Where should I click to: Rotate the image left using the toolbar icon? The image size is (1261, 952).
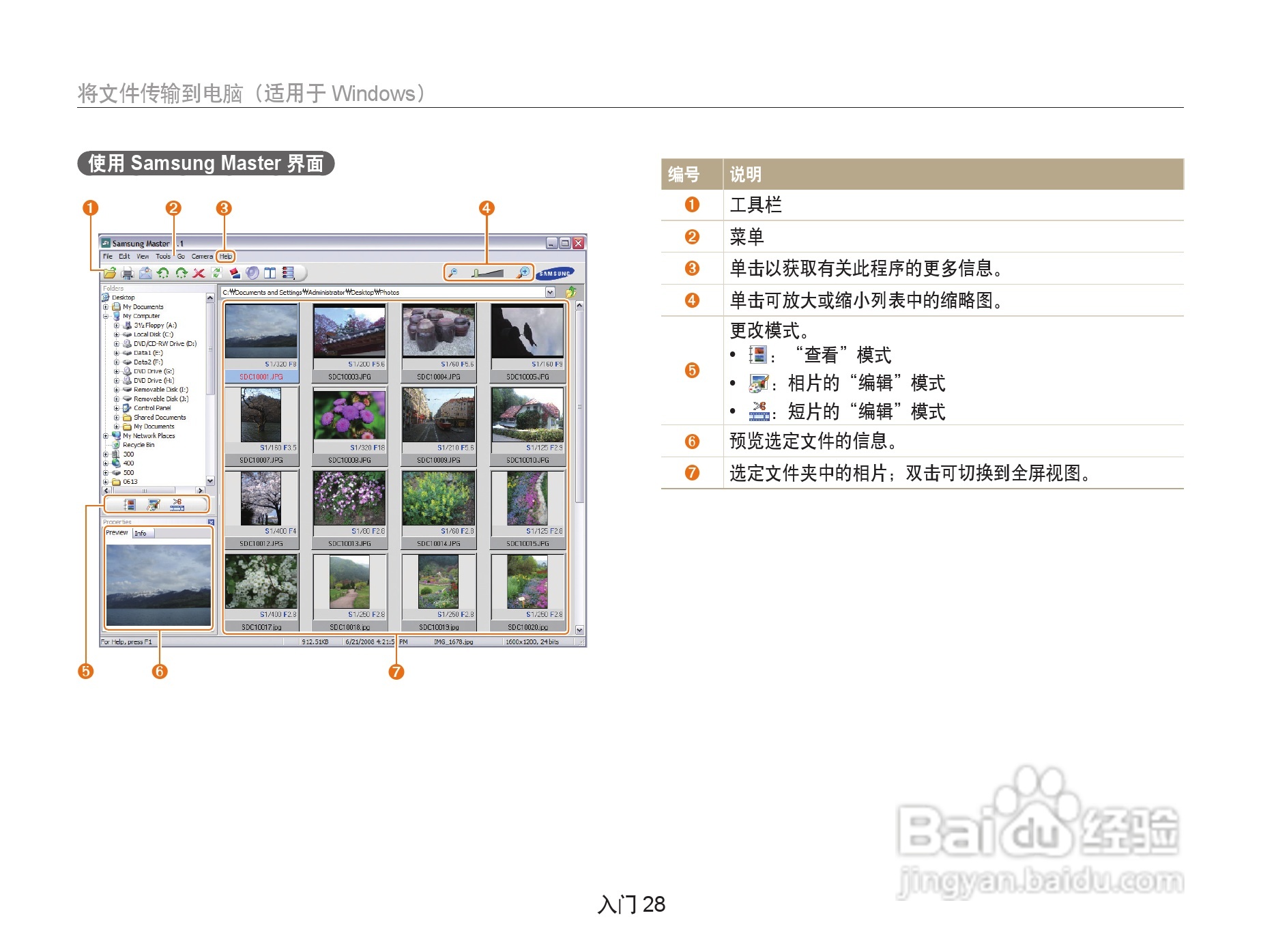point(163,274)
